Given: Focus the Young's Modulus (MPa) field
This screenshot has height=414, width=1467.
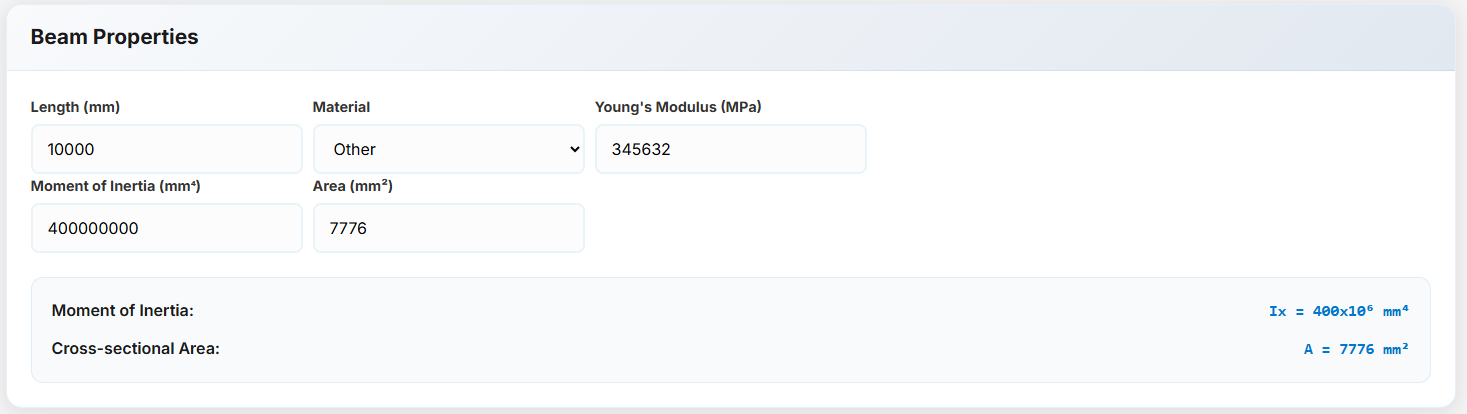Looking at the screenshot, I should click(730, 149).
